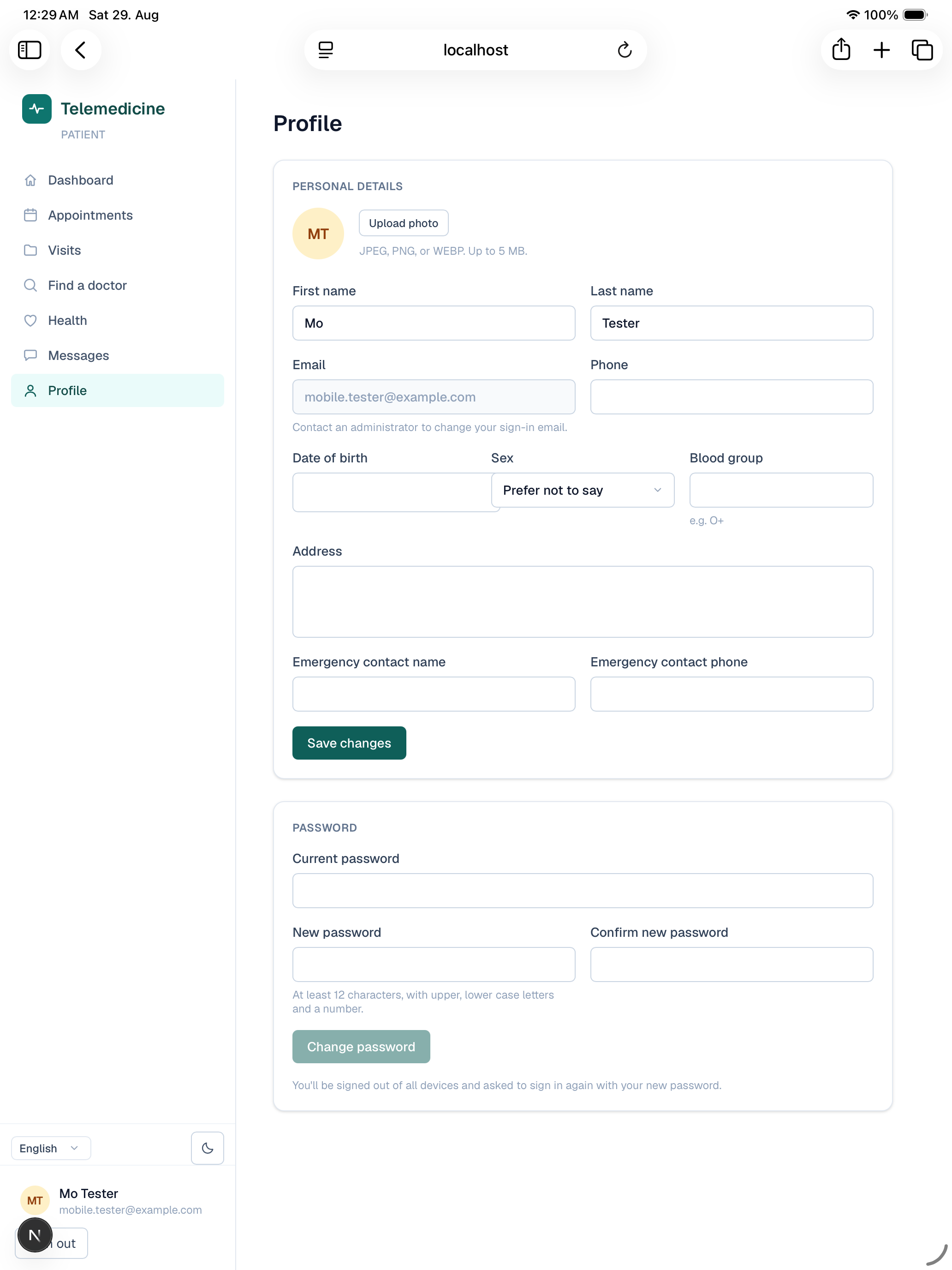Screen dimensions: 952x1270
Task: Open the Share sheet icon
Action: [841, 49]
